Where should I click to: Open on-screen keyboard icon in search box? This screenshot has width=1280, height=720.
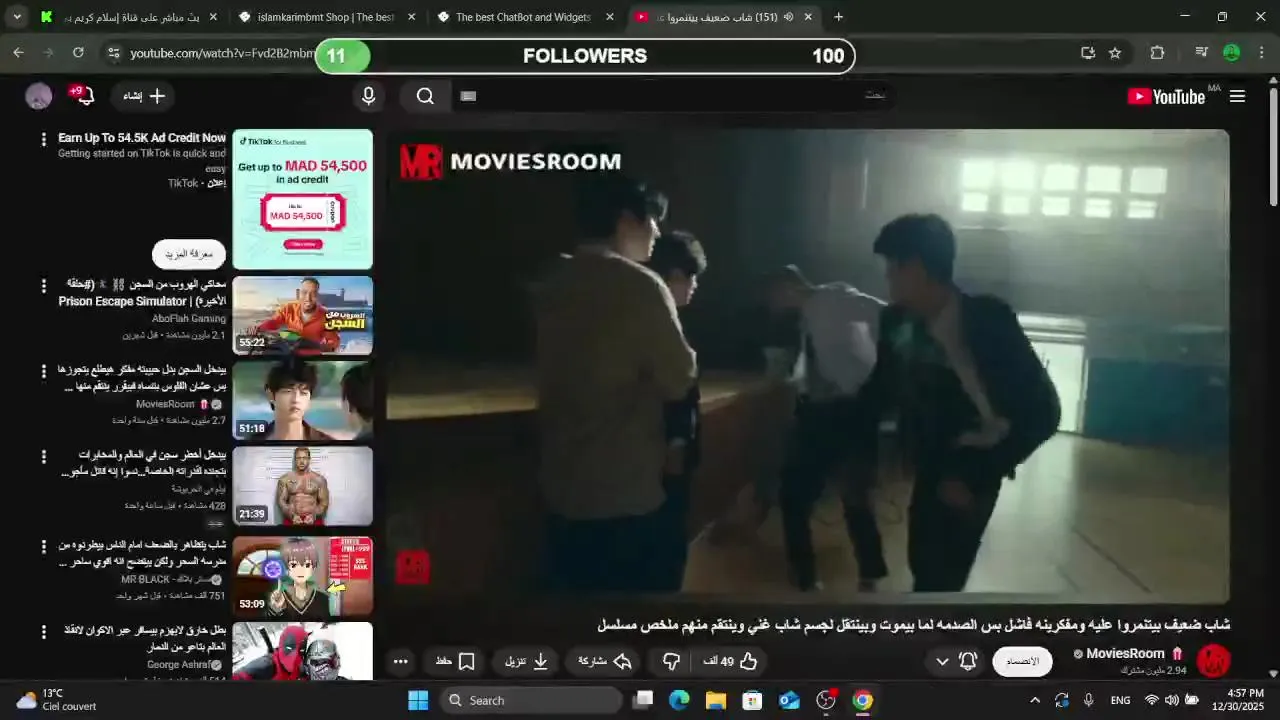point(468,96)
